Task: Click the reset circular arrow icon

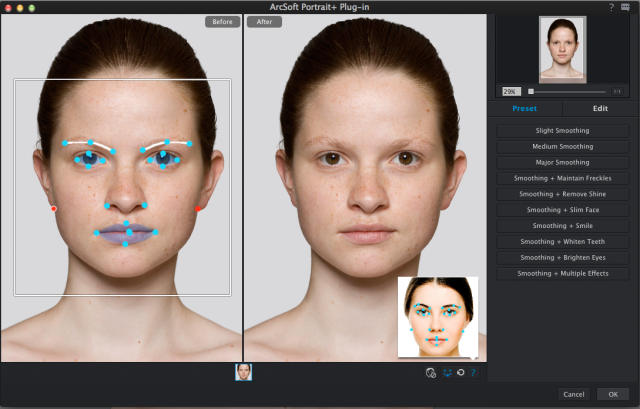Action: [460, 373]
